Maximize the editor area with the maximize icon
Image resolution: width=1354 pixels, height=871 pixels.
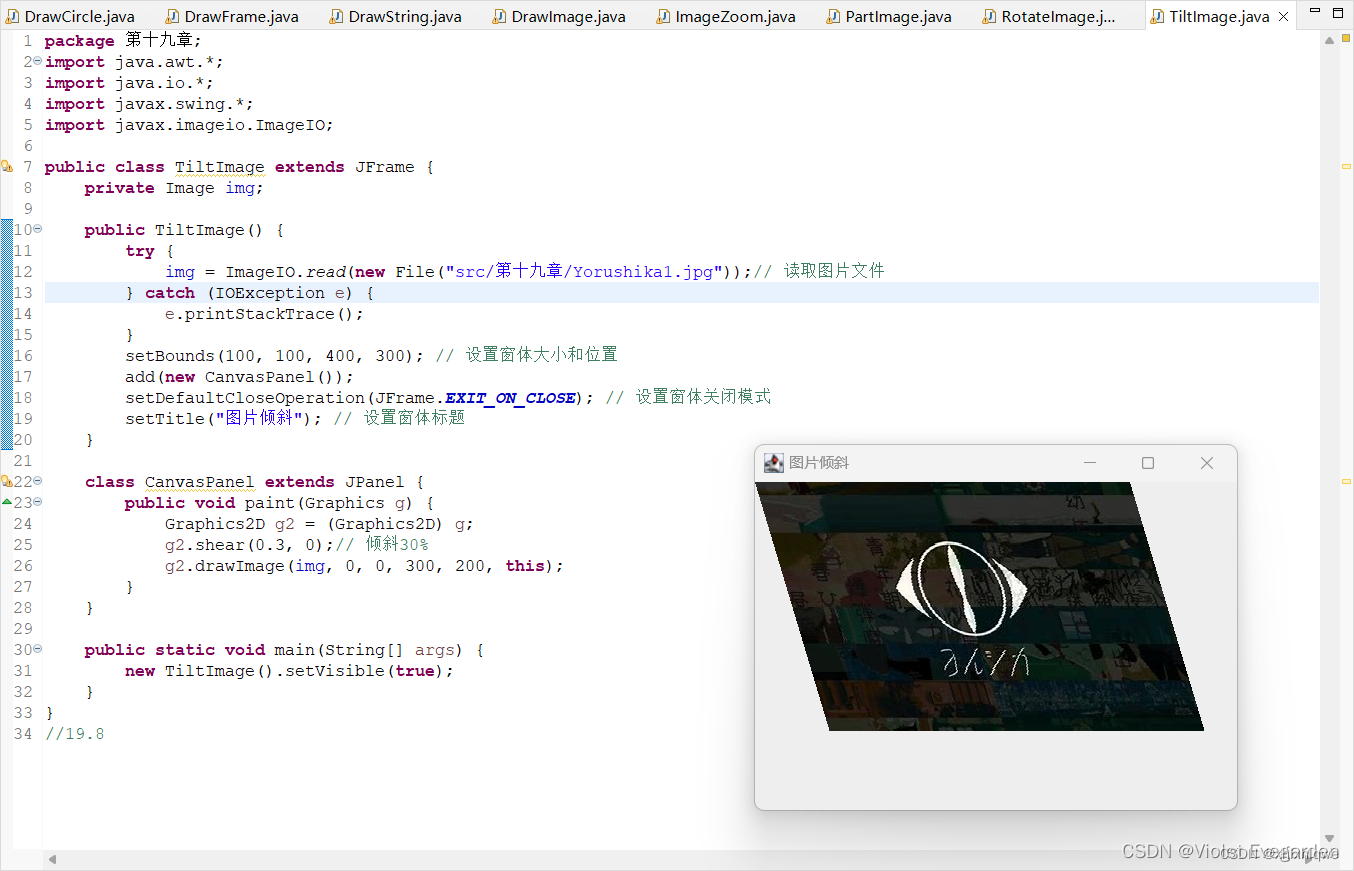[1338, 13]
